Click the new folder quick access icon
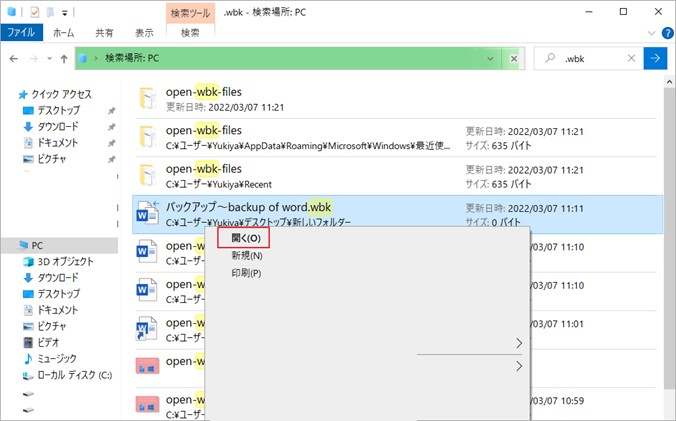 click(50, 12)
